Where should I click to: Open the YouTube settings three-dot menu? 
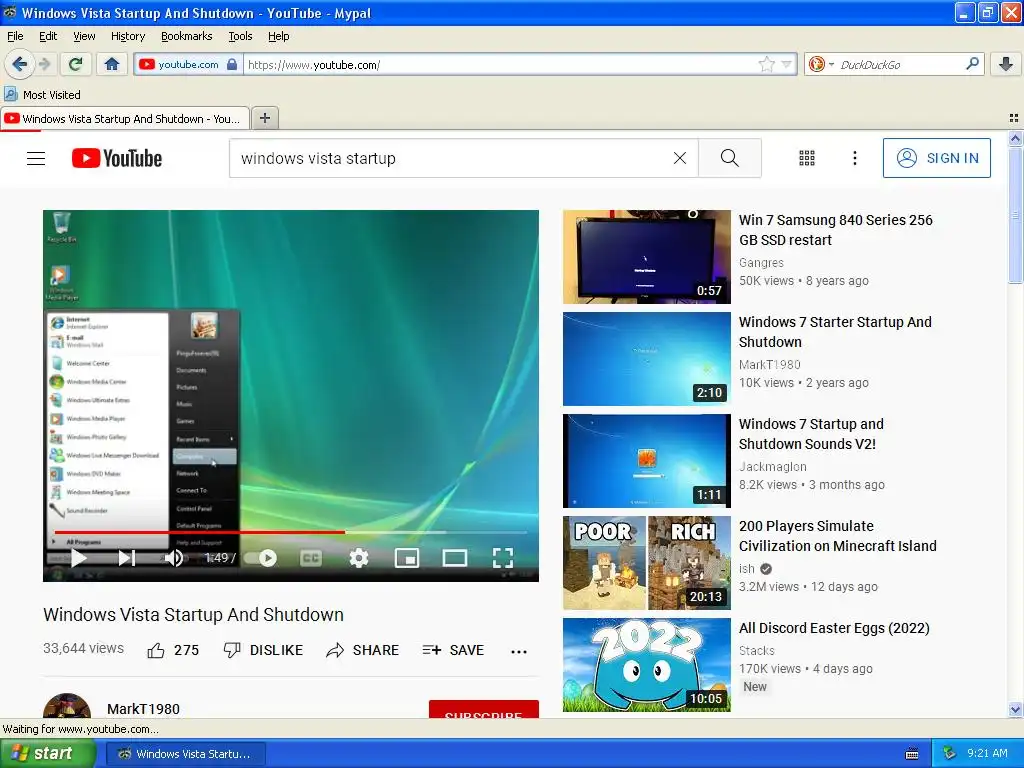click(854, 158)
